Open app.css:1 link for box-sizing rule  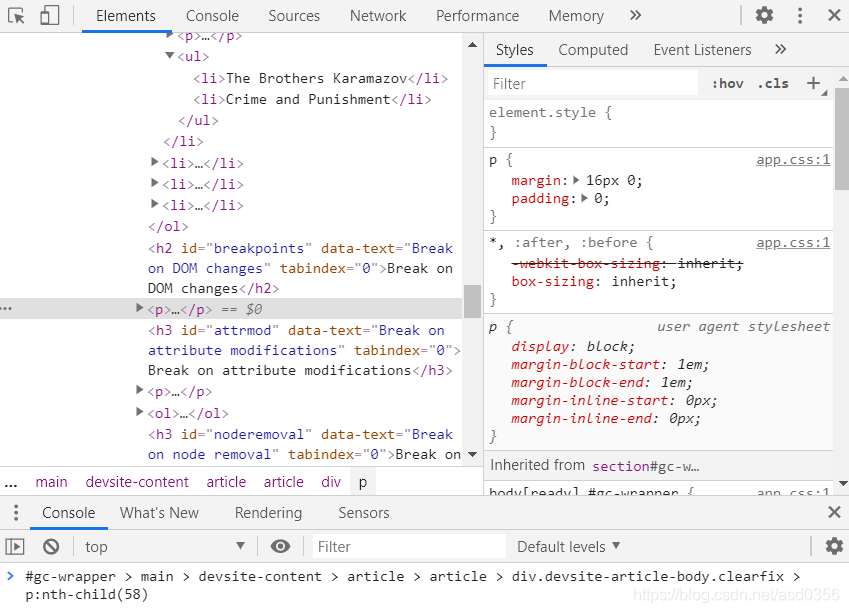(x=793, y=243)
